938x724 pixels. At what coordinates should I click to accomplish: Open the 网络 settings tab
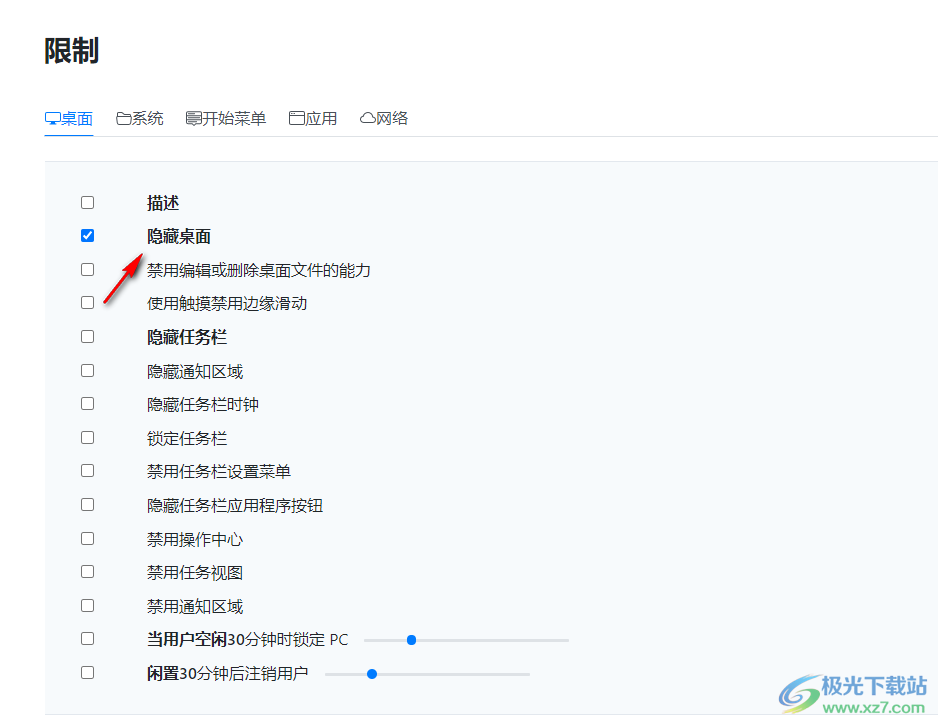(390, 117)
